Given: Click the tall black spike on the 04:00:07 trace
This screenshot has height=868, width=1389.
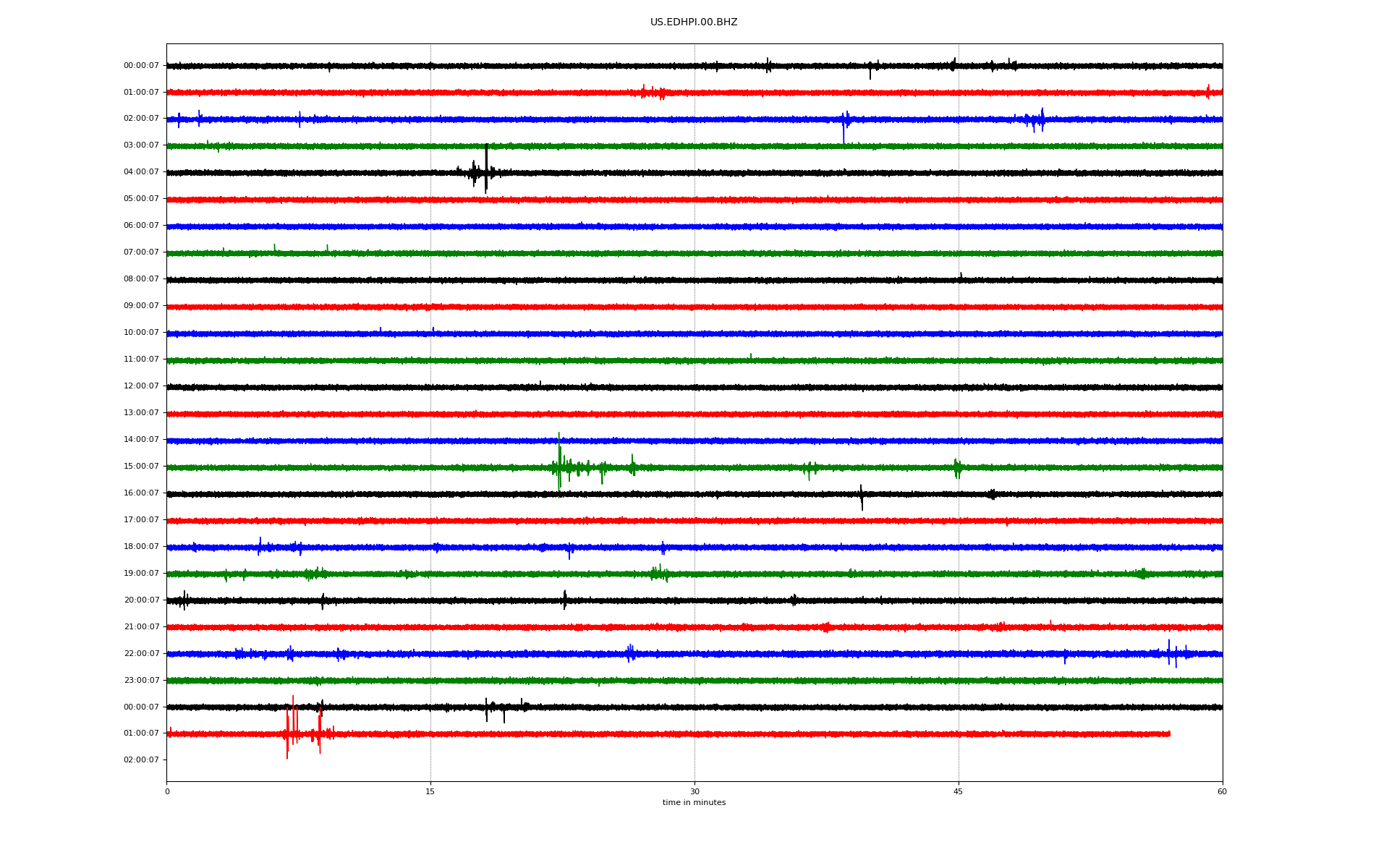Looking at the screenshot, I should pyautogui.click(x=486, y=169).
